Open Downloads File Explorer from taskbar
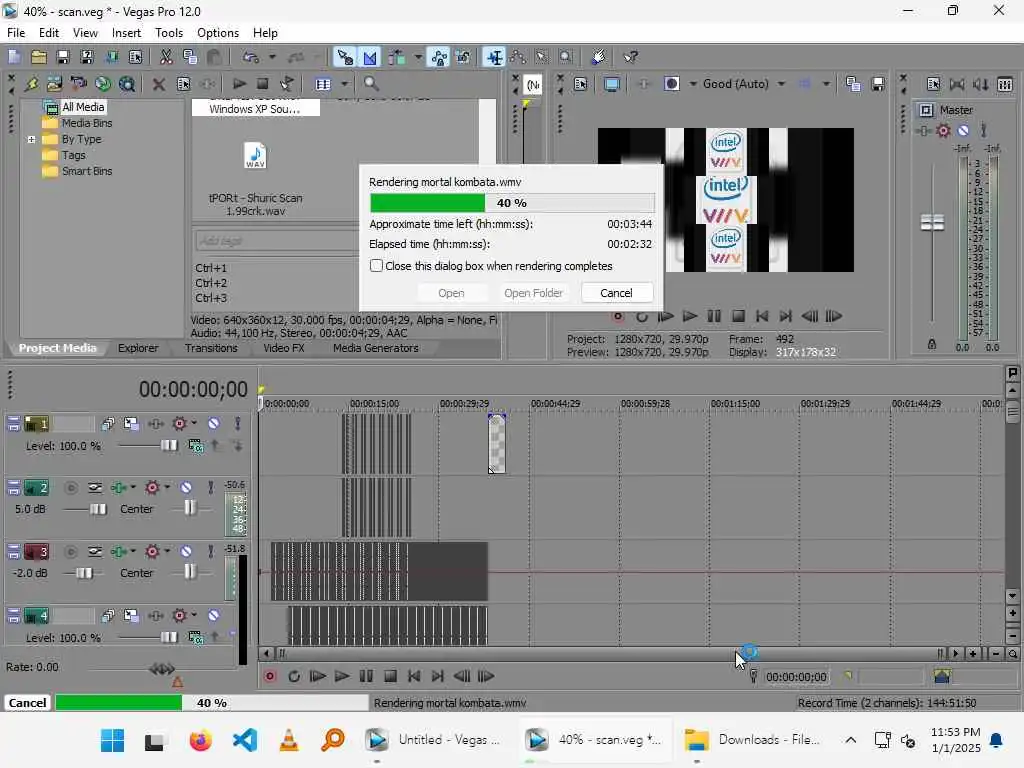Image resolution: width=1024 pixels, height=768 pixels. click(x=751, y=739)
